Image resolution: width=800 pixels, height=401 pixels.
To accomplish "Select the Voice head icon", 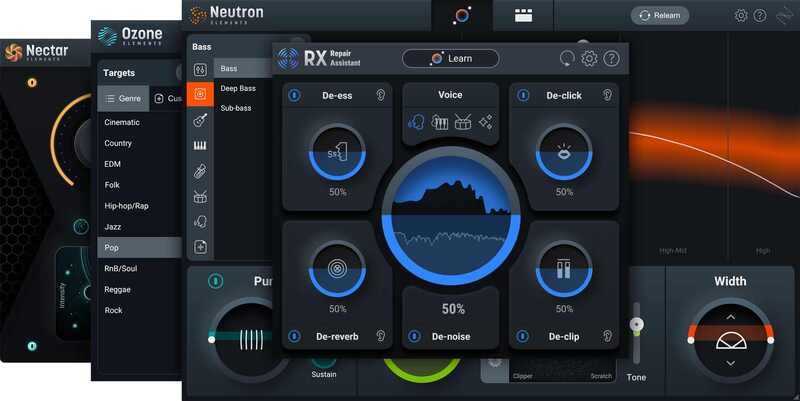I will 415,122.
